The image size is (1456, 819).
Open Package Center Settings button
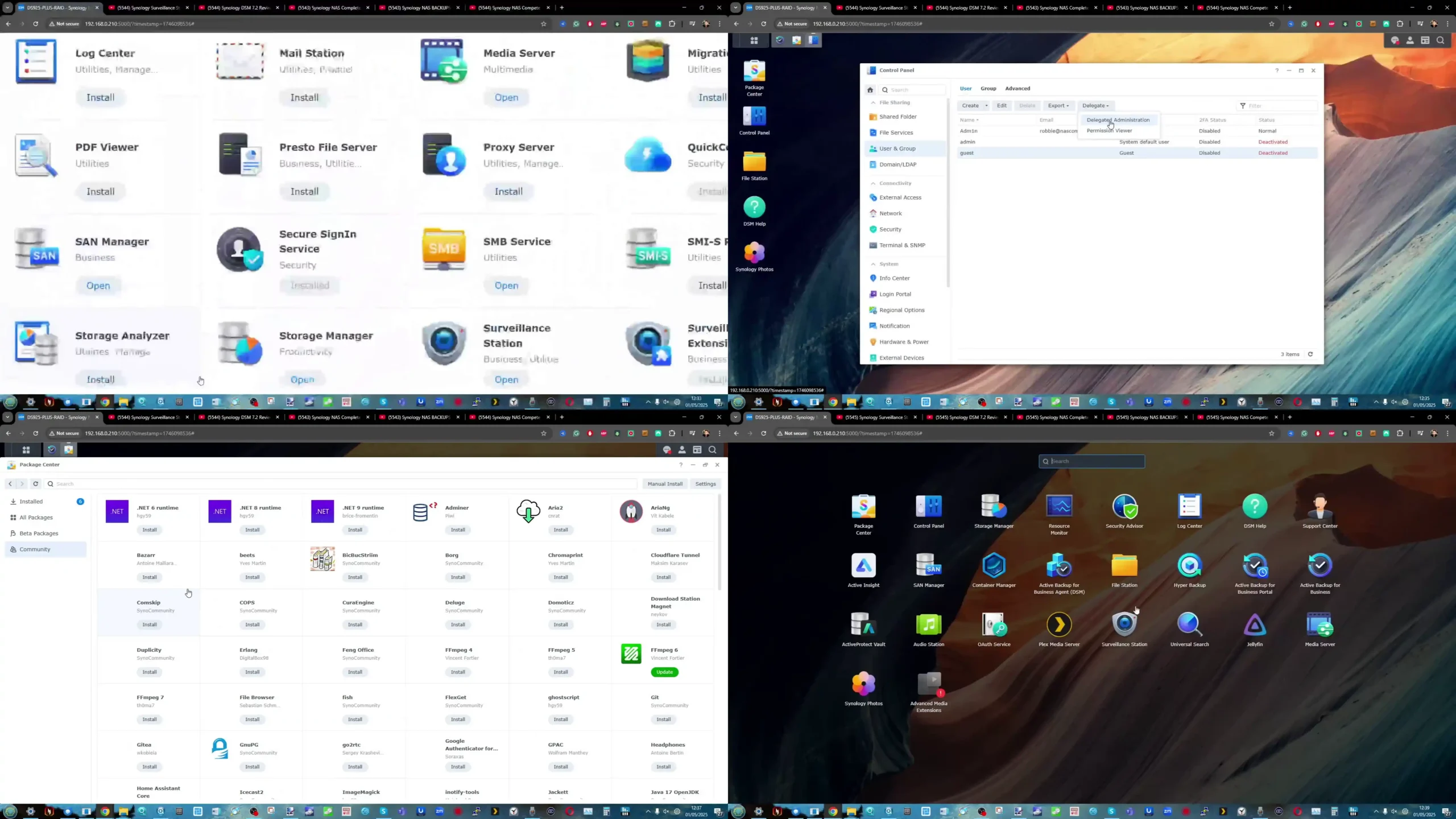pyautogui.click(x=705, y=484)
